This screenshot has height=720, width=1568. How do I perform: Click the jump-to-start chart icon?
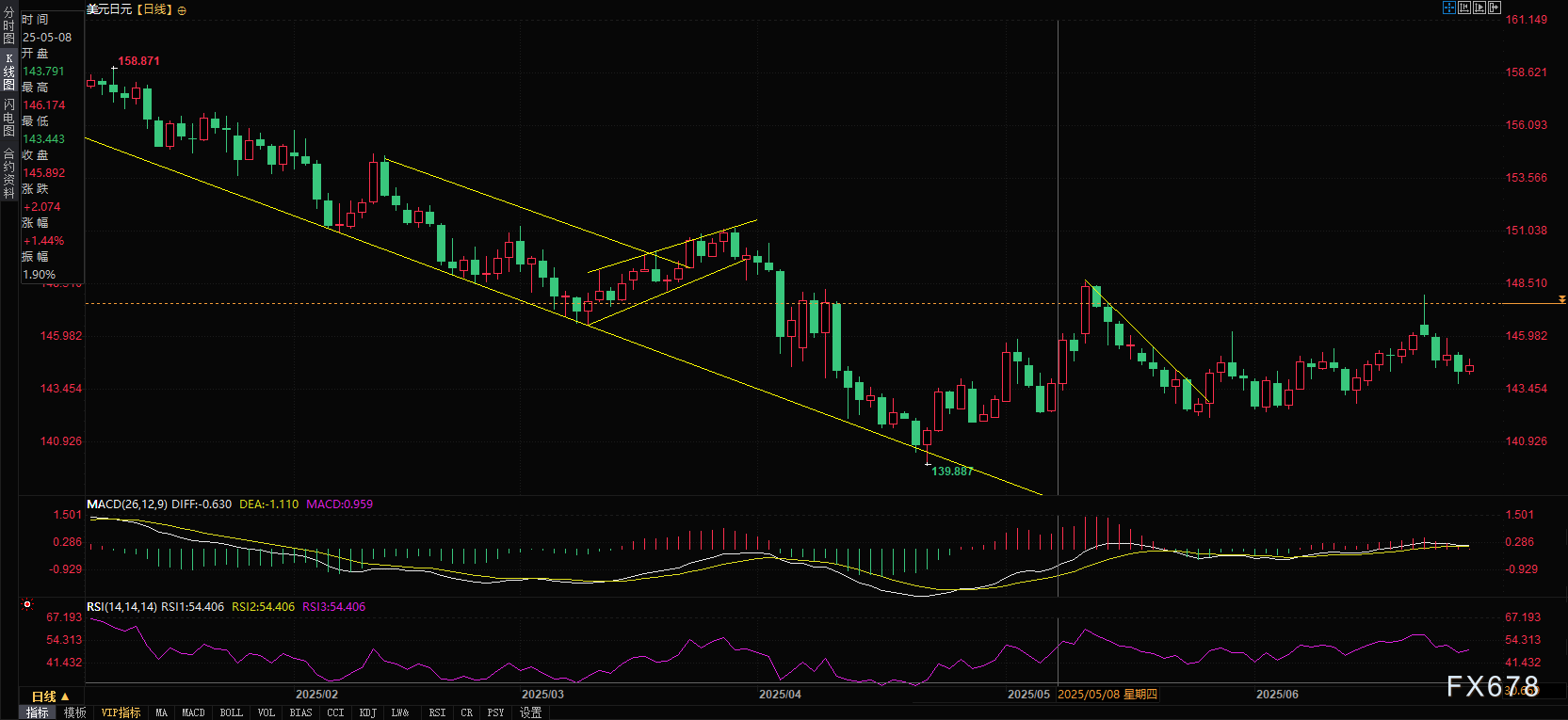pos(1463,8)
